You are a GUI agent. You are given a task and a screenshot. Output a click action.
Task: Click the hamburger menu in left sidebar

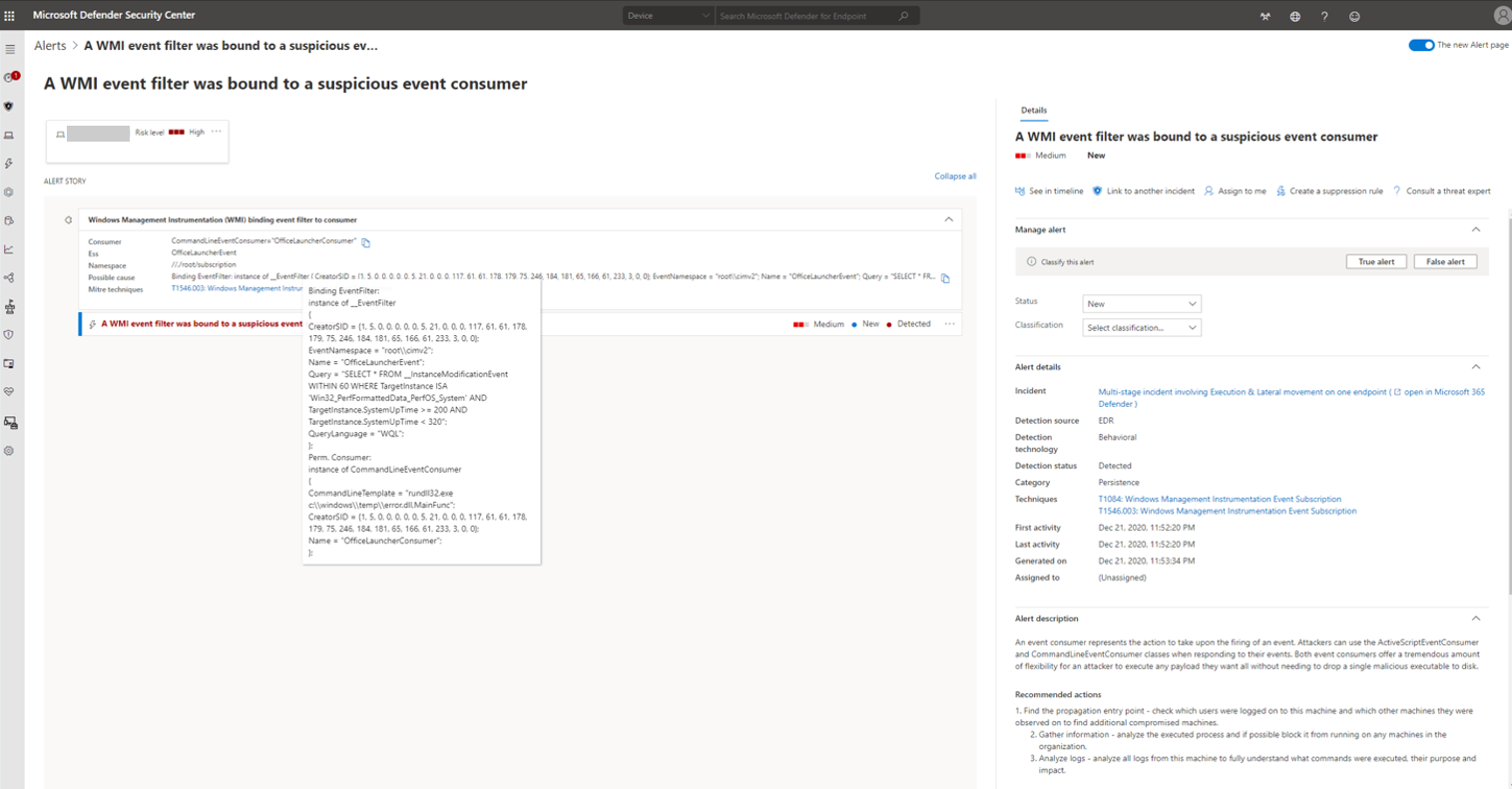point(10,49)
